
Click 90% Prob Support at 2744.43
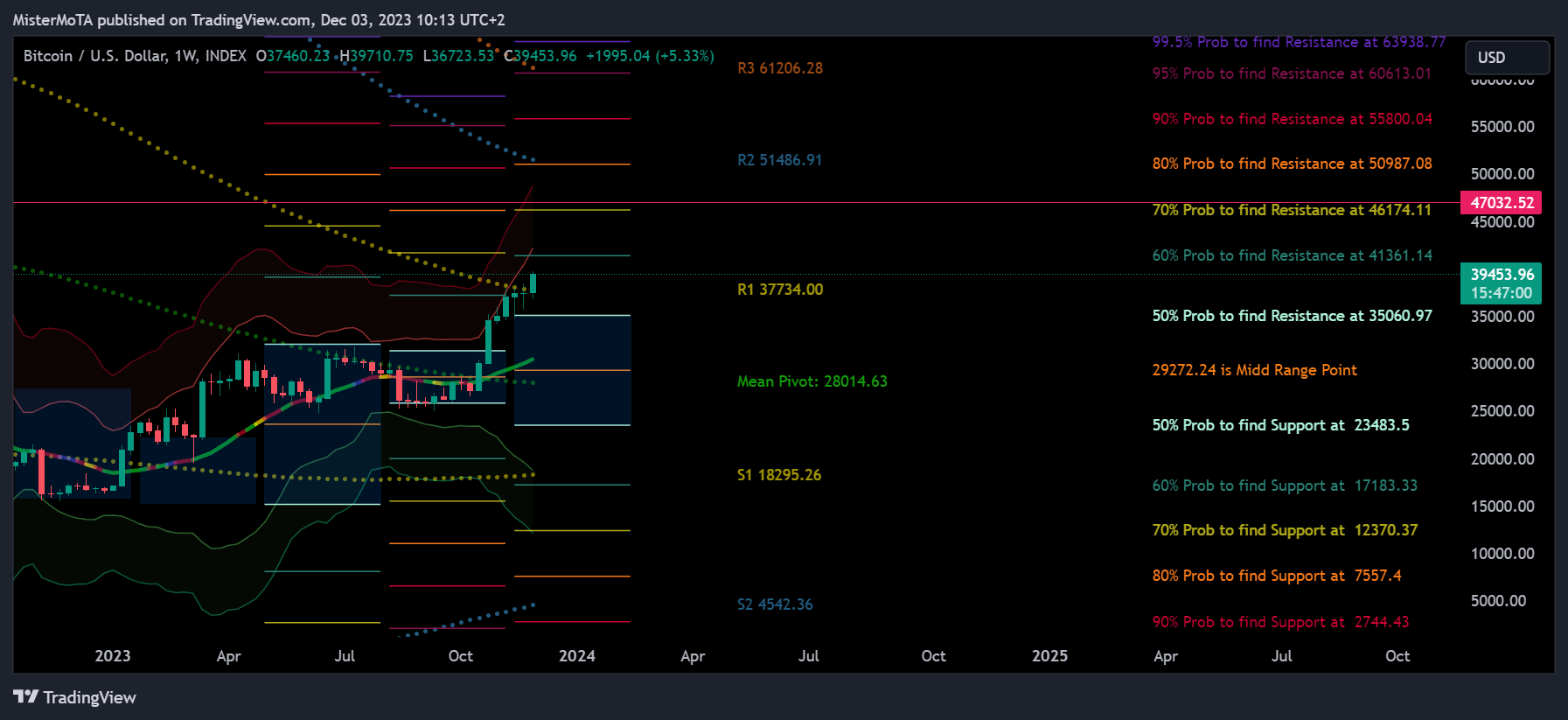1281,622
